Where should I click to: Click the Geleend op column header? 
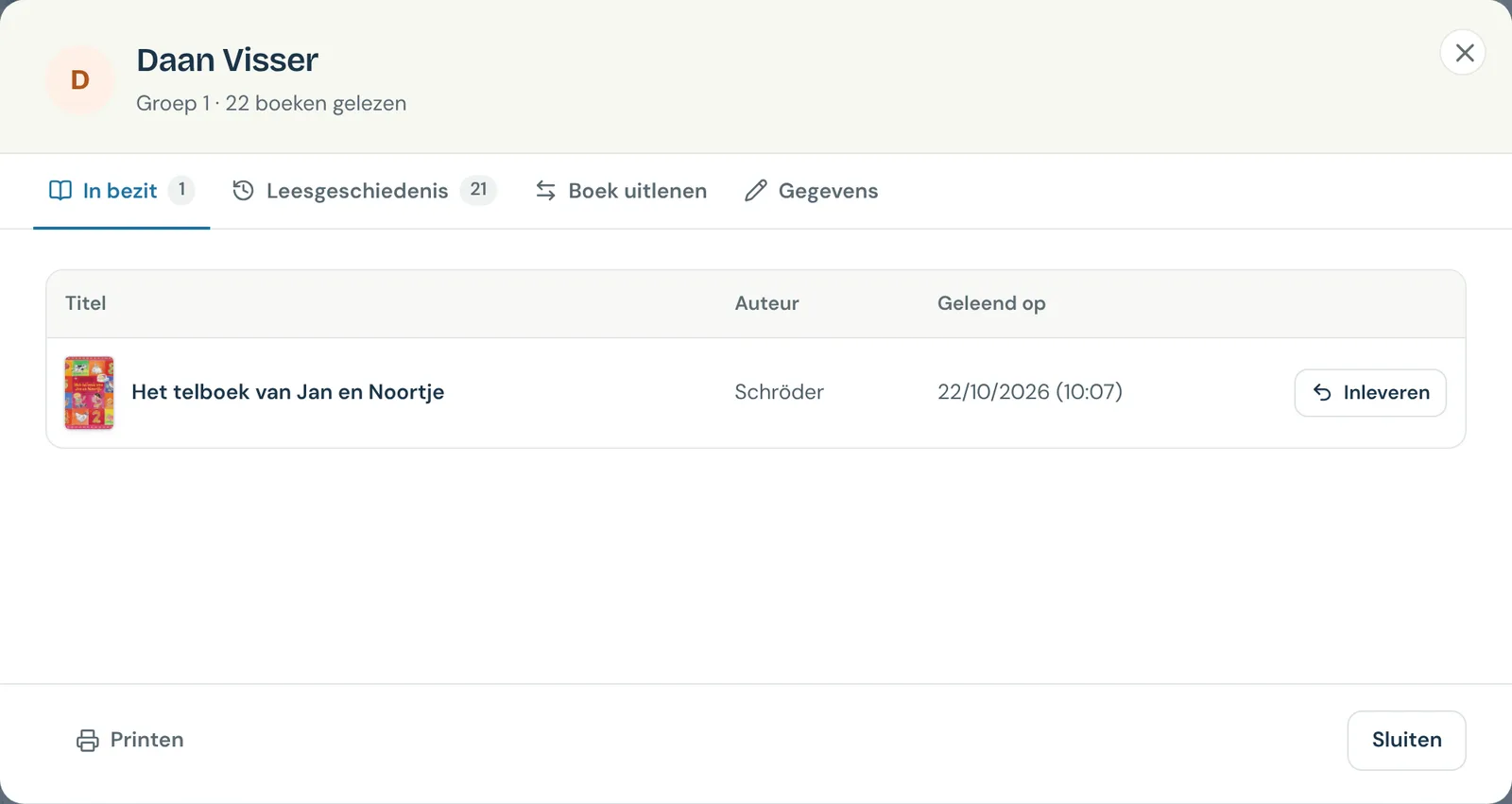pyautogui.click(x=991, y=303)
